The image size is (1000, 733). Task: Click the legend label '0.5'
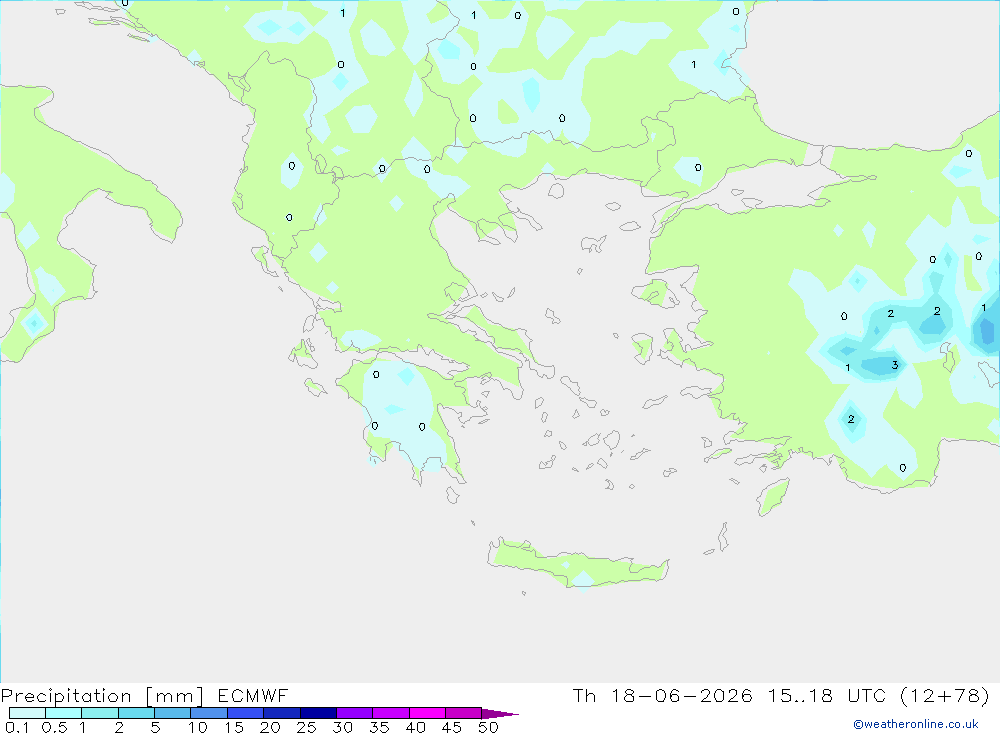[x=54, y=727]
